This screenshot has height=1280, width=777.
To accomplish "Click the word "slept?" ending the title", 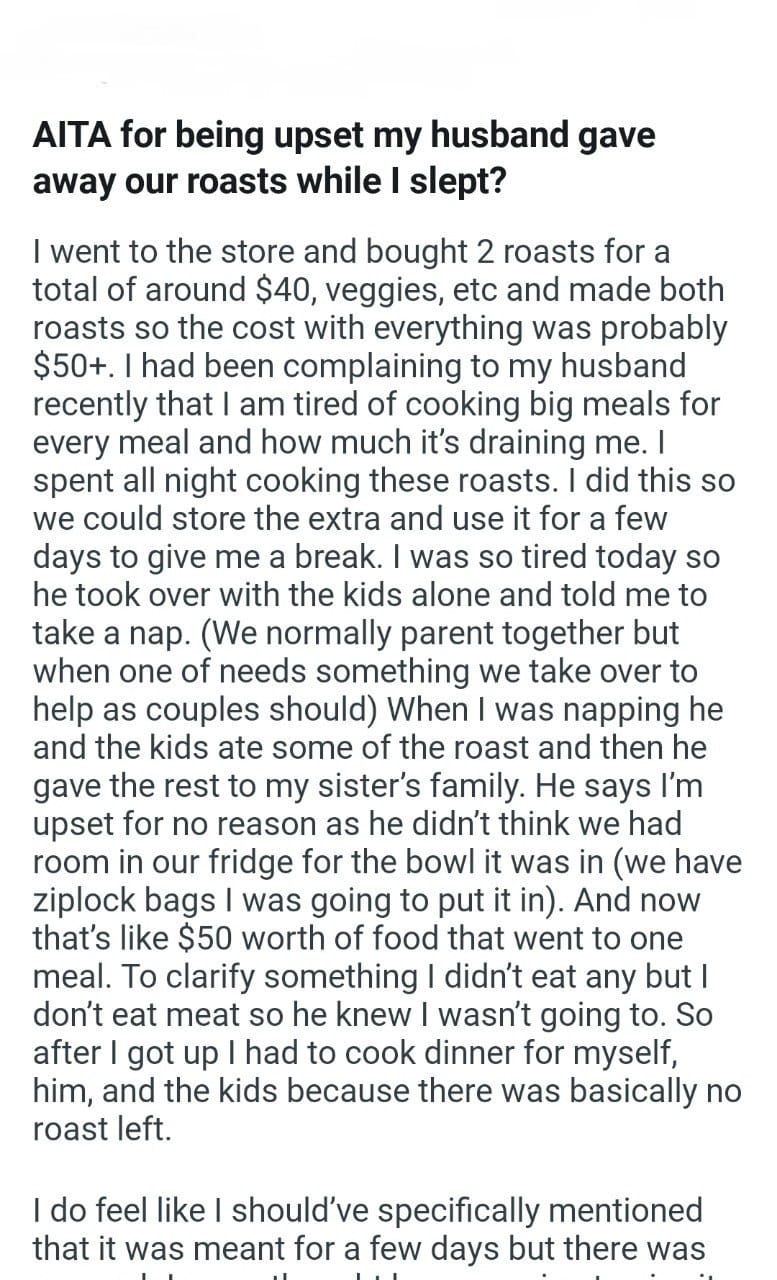I will [x=446, y=181].
